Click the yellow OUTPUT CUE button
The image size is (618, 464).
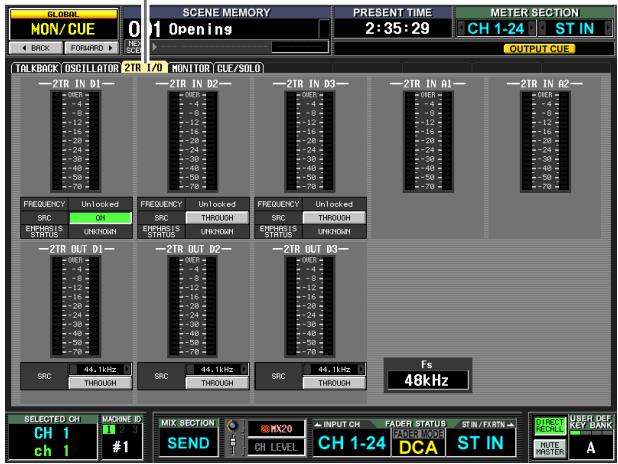(x=539, y=49)
